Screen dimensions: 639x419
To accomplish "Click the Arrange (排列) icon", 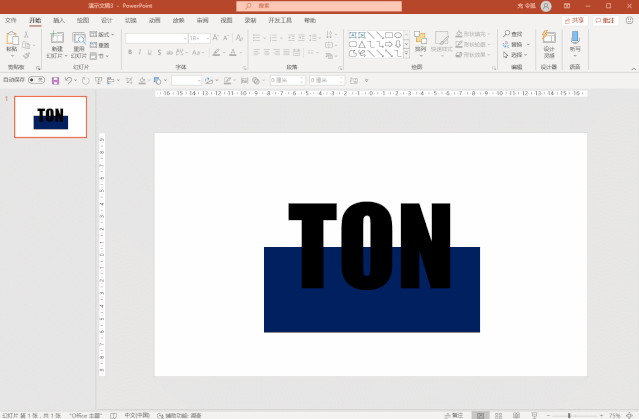I will 420,38.
